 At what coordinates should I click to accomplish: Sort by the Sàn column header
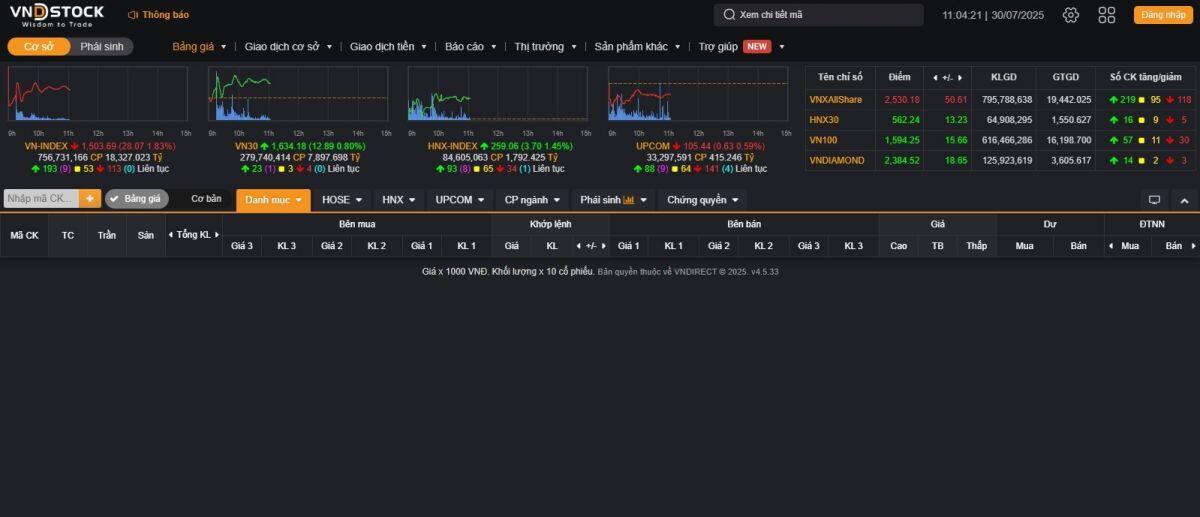146,235
